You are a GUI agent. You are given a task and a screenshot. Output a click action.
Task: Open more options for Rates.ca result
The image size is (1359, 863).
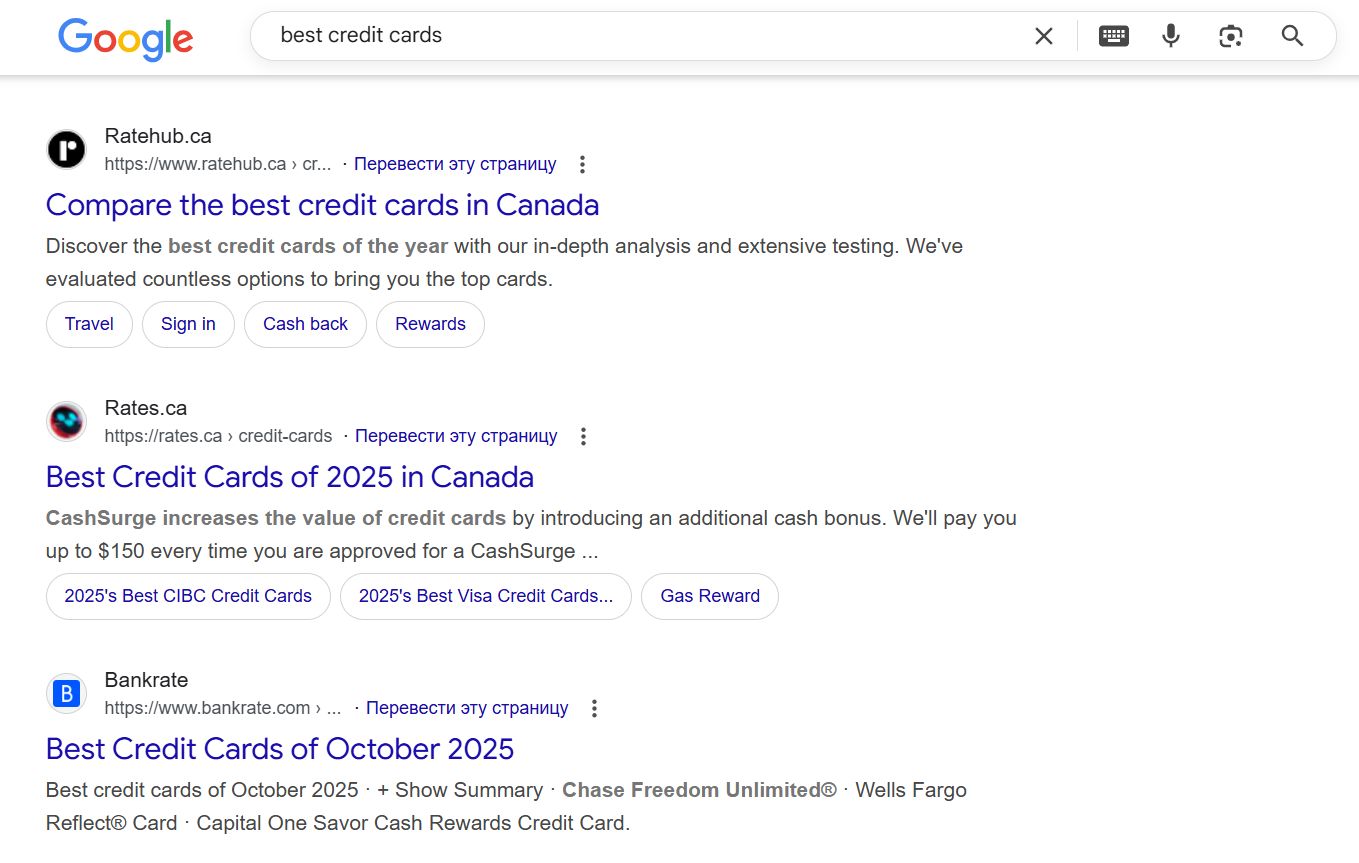tap(583, 436)
